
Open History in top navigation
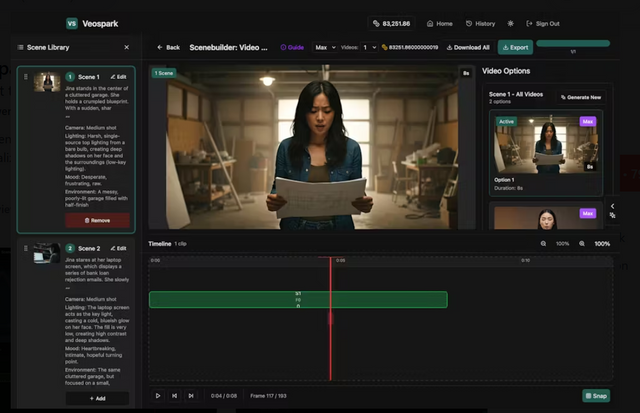point(480,24)
